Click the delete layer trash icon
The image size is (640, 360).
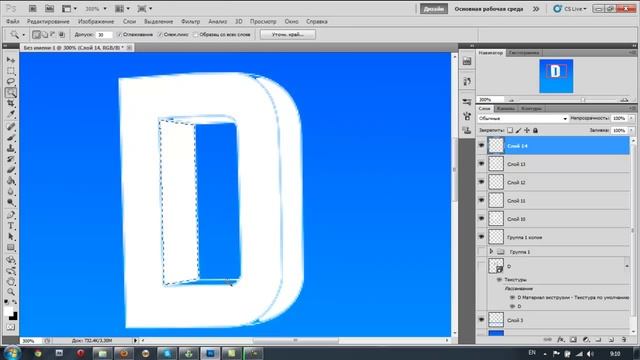coord(624,340)
